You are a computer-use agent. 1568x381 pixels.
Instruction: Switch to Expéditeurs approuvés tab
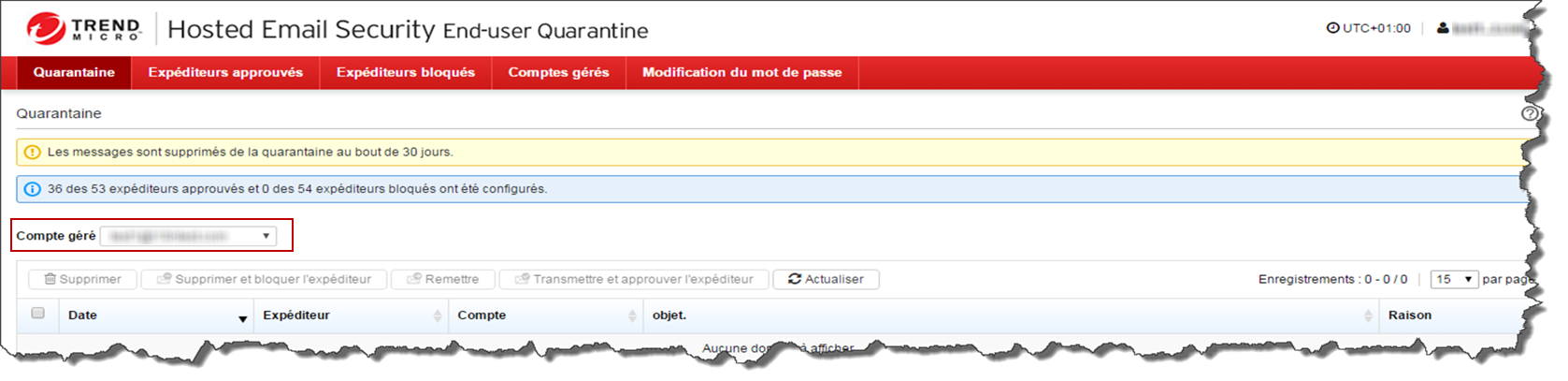coord(225,72)
